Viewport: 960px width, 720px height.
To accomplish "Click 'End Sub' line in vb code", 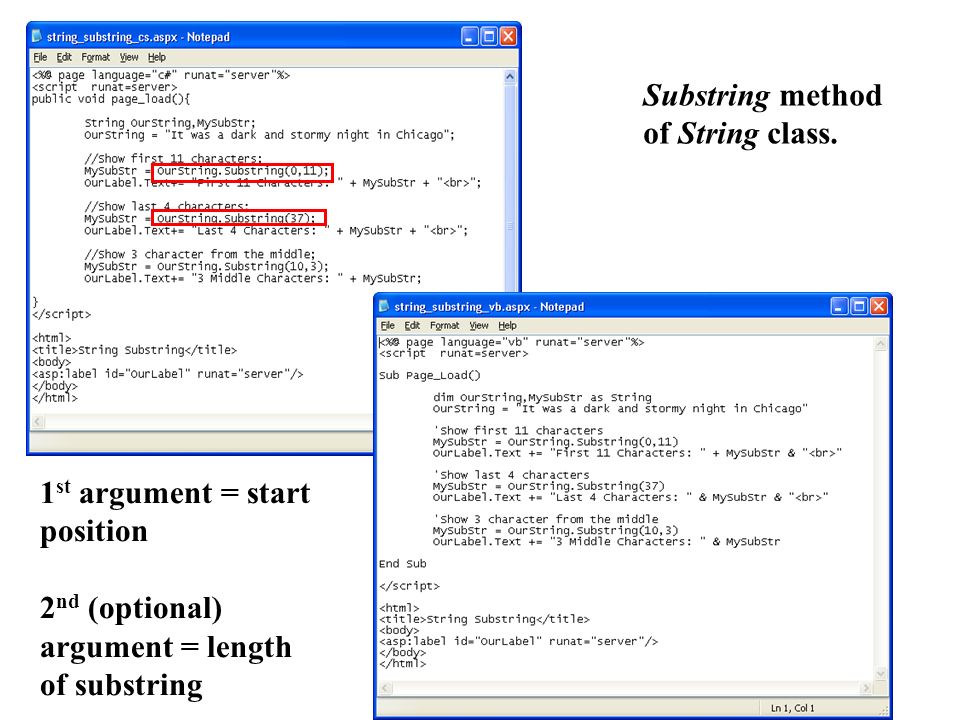I will point(402,564).
